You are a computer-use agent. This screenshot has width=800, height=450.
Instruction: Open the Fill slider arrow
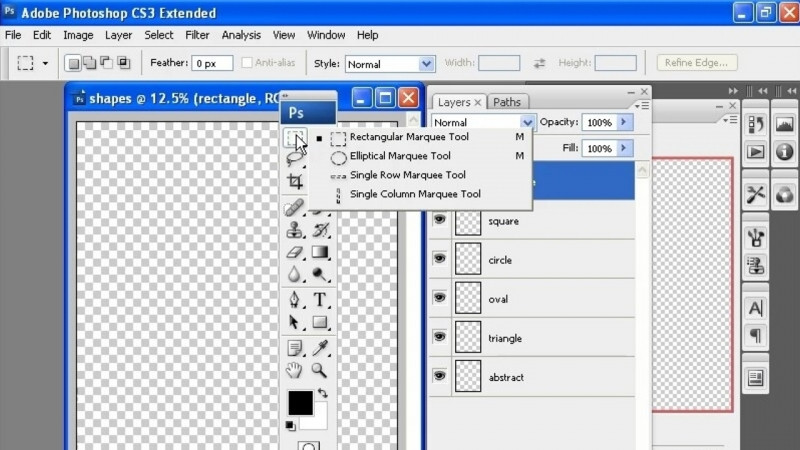pos(623,148)
